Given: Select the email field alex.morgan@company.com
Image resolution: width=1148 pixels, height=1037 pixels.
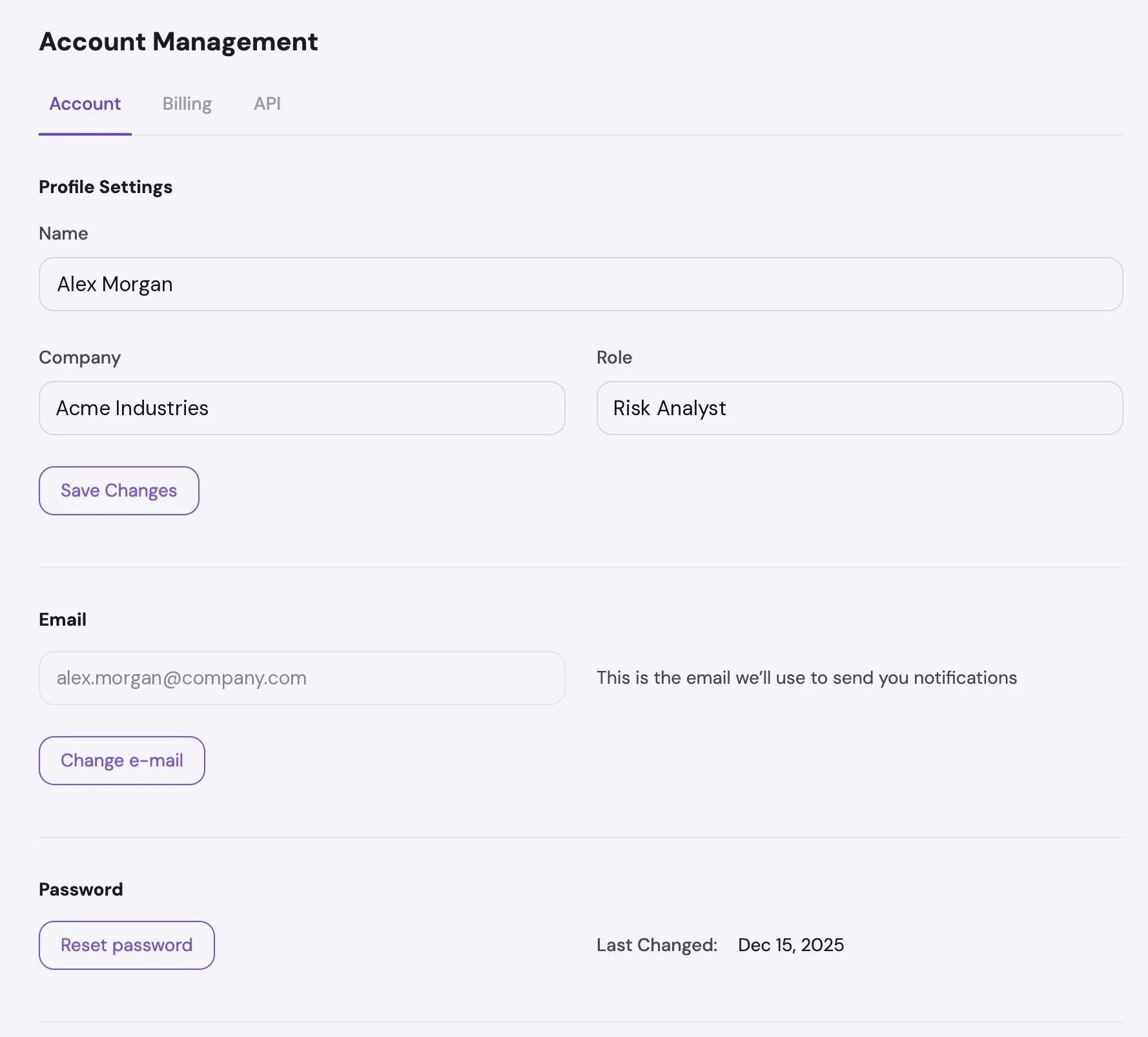Looking at the screenshot, I should 302,678.
